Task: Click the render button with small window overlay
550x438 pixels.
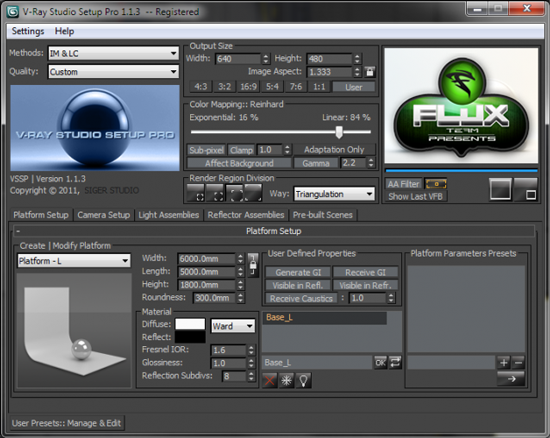Action: point(525,189)
